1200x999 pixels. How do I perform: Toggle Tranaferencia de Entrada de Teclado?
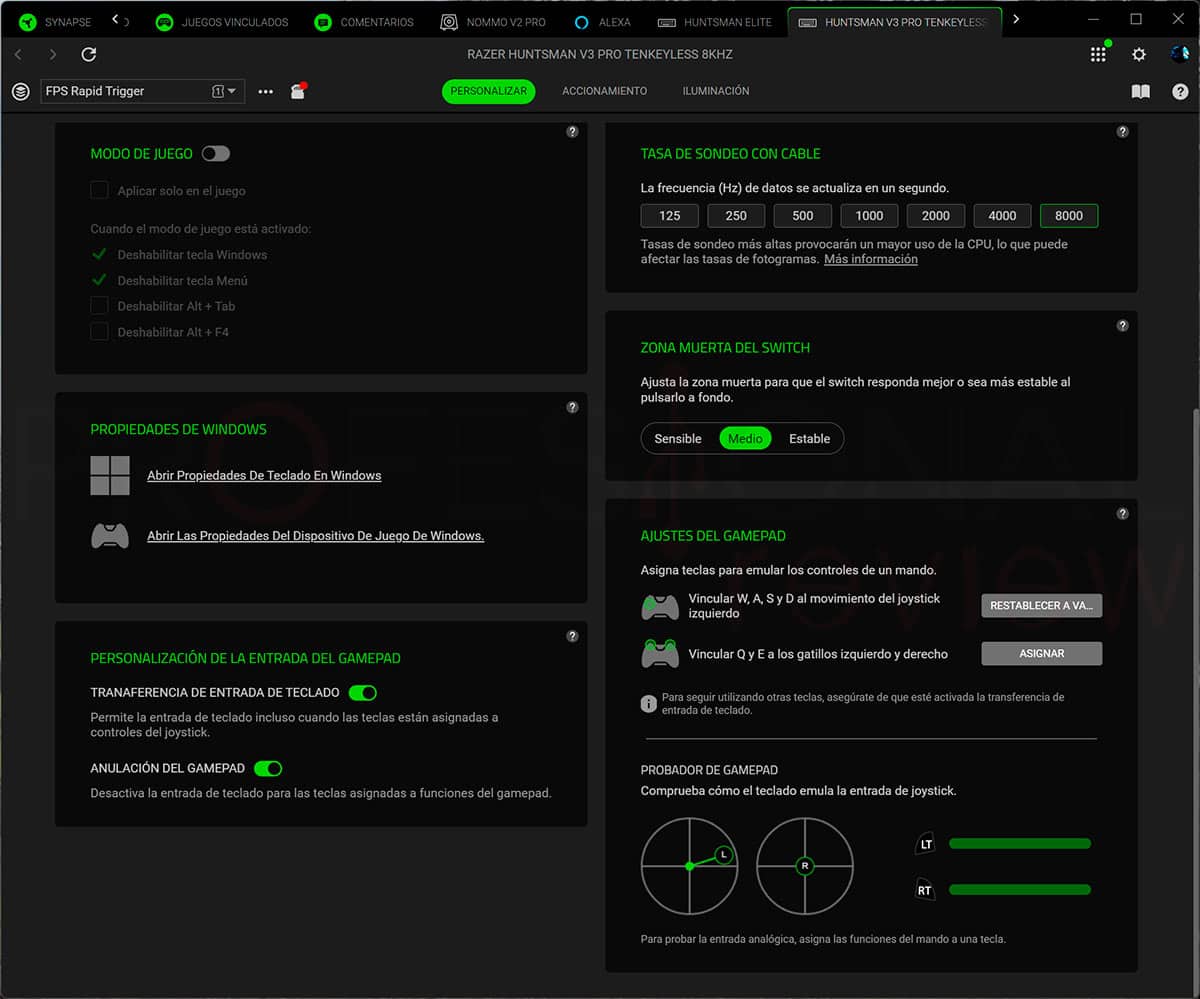(362, 692)
